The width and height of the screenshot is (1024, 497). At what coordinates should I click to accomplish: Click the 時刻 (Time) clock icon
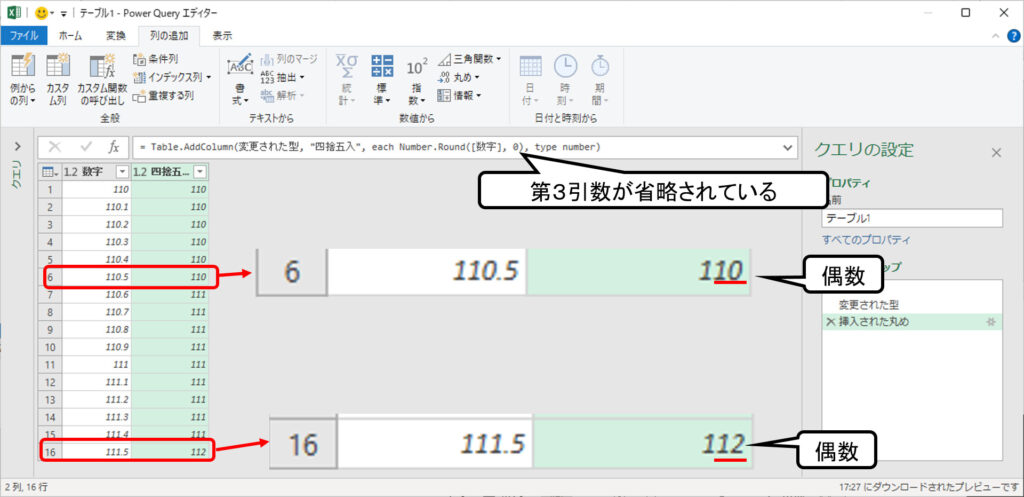pyautogui.click(x=566, y=67)
